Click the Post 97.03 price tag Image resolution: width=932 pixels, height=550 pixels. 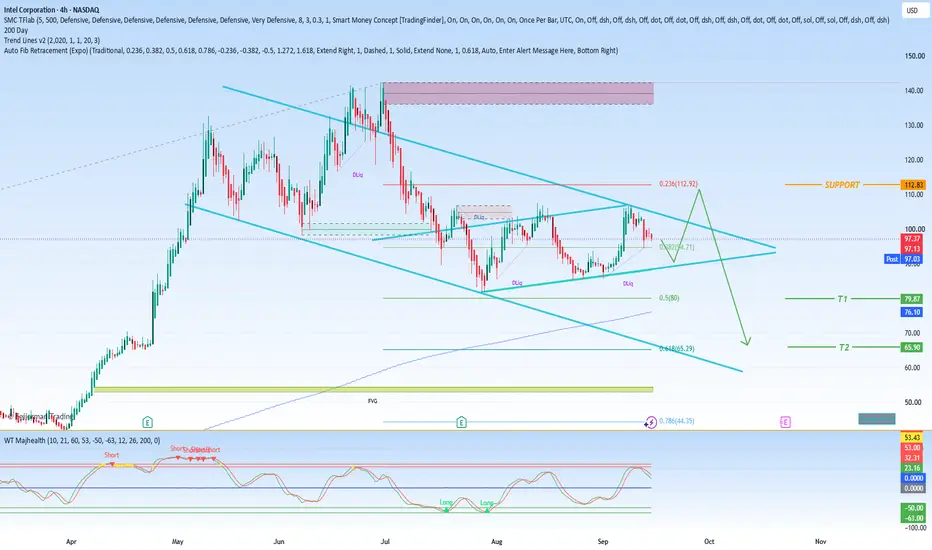coord(903,259)
